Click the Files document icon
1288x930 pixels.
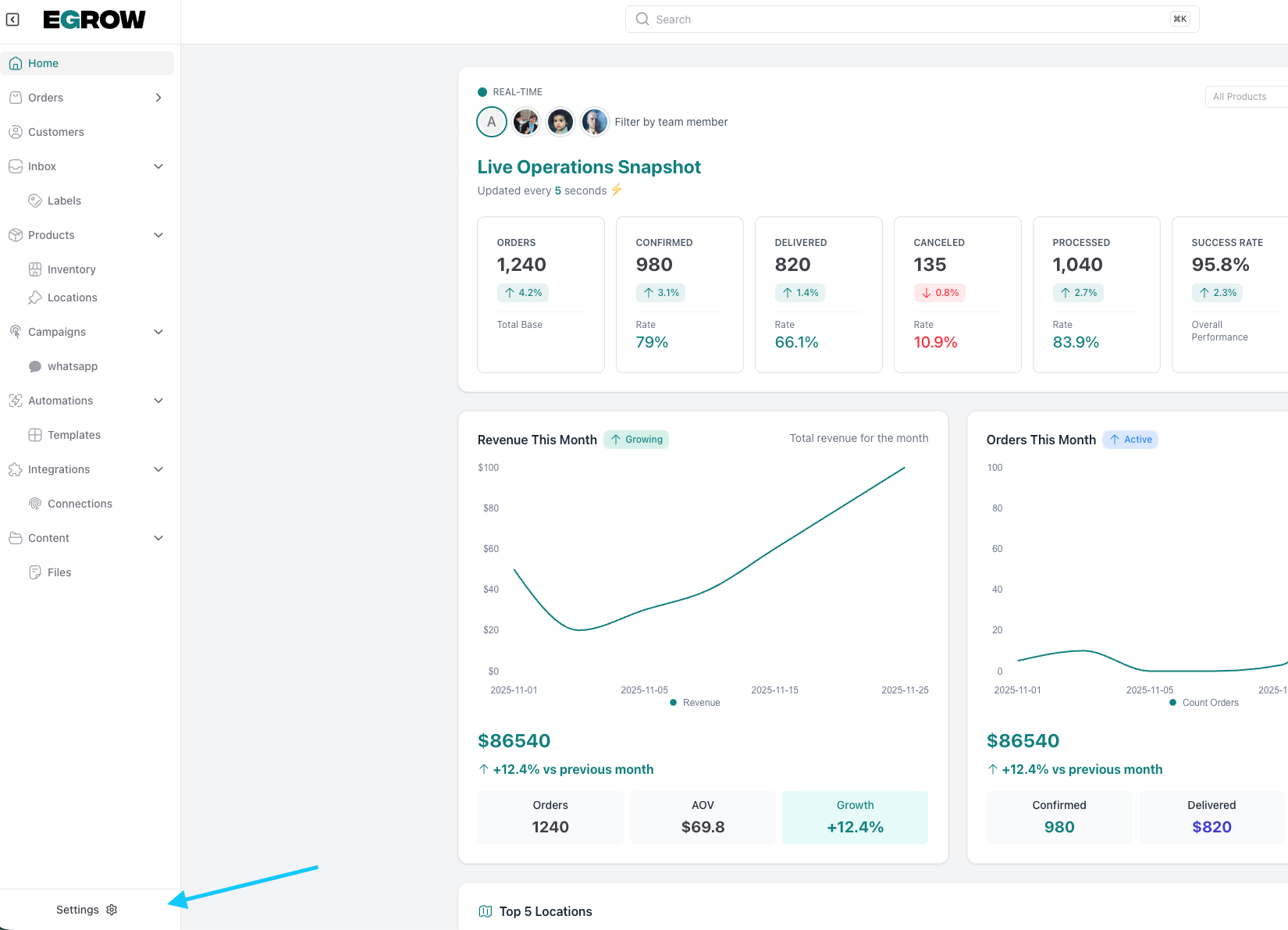[x=35, y=572]
